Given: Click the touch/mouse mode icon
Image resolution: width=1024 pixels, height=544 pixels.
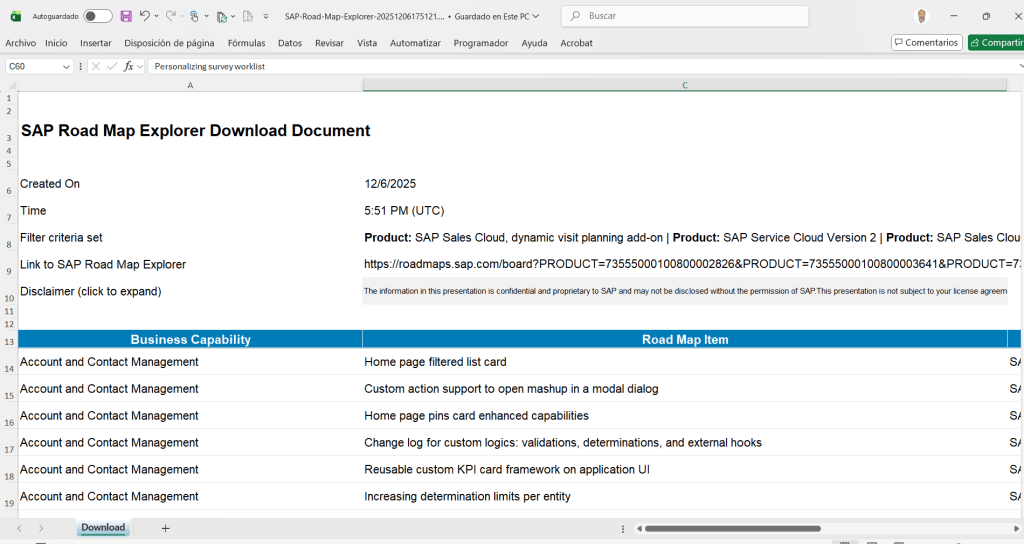Looking at the screenshot, I should point(194,16).
